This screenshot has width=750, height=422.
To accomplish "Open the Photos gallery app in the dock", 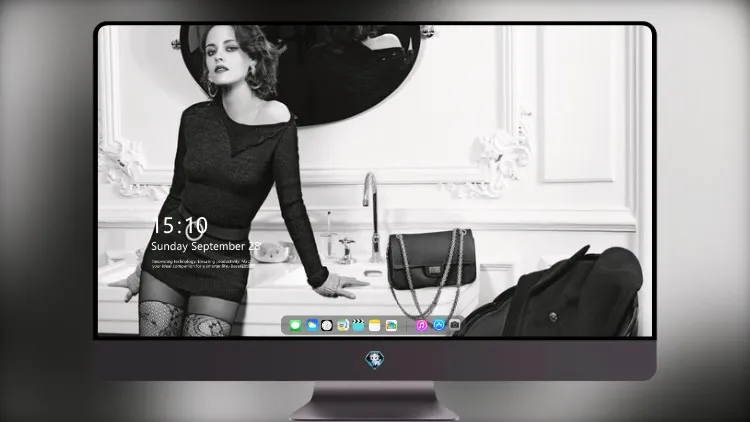I will [391, 326].
